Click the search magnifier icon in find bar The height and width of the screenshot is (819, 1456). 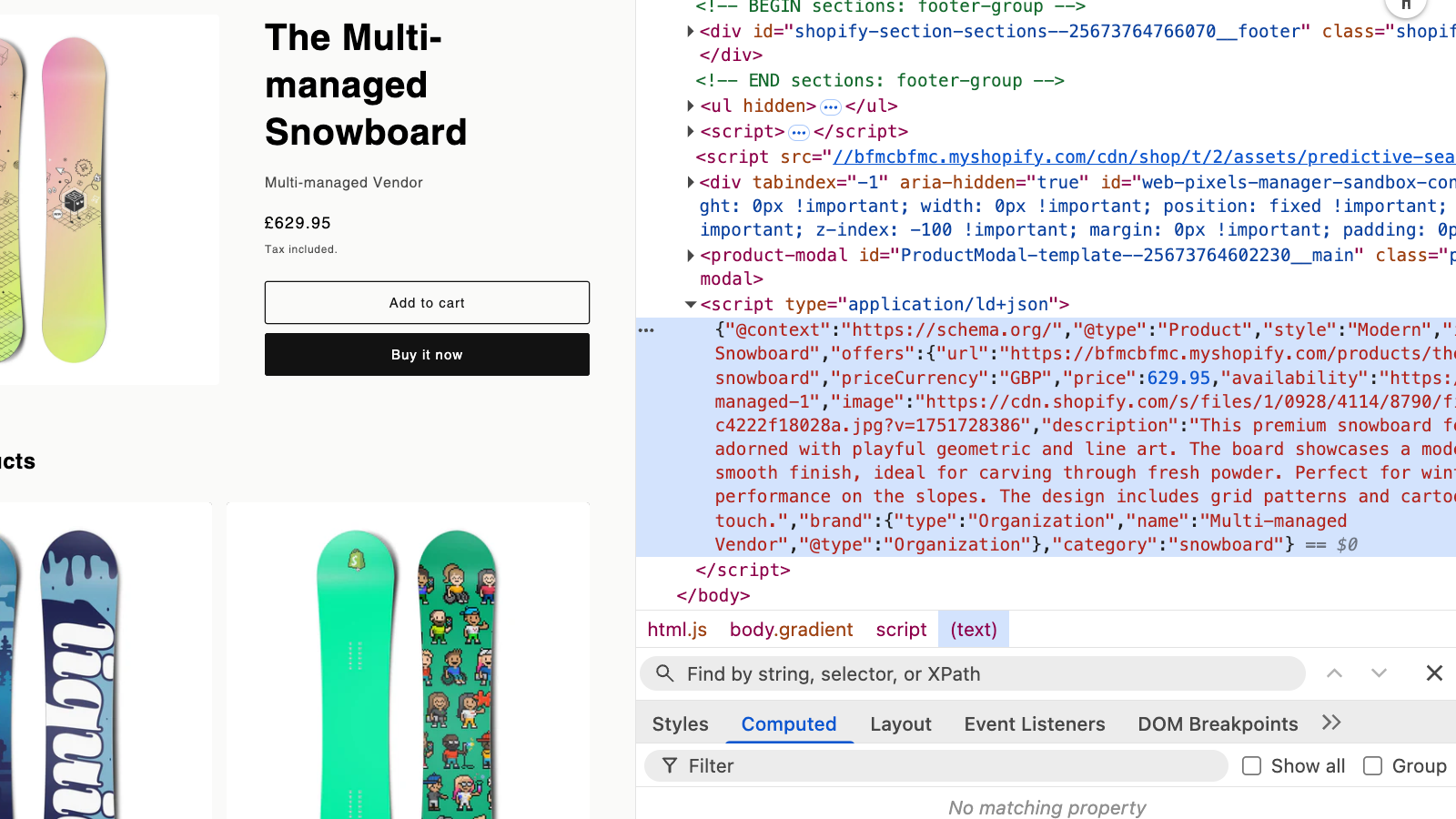point(665,673)
